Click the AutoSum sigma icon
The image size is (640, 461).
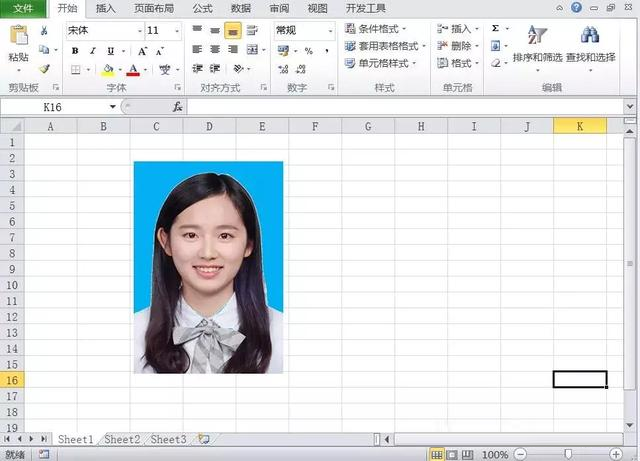point(495,29)
